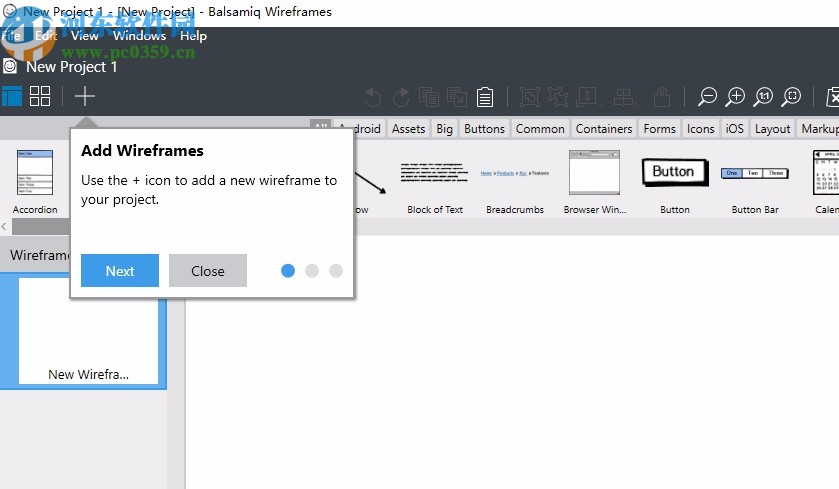839x489 pixels.
Task: Open the layering order dropdown icon
Action: [589, 97]
